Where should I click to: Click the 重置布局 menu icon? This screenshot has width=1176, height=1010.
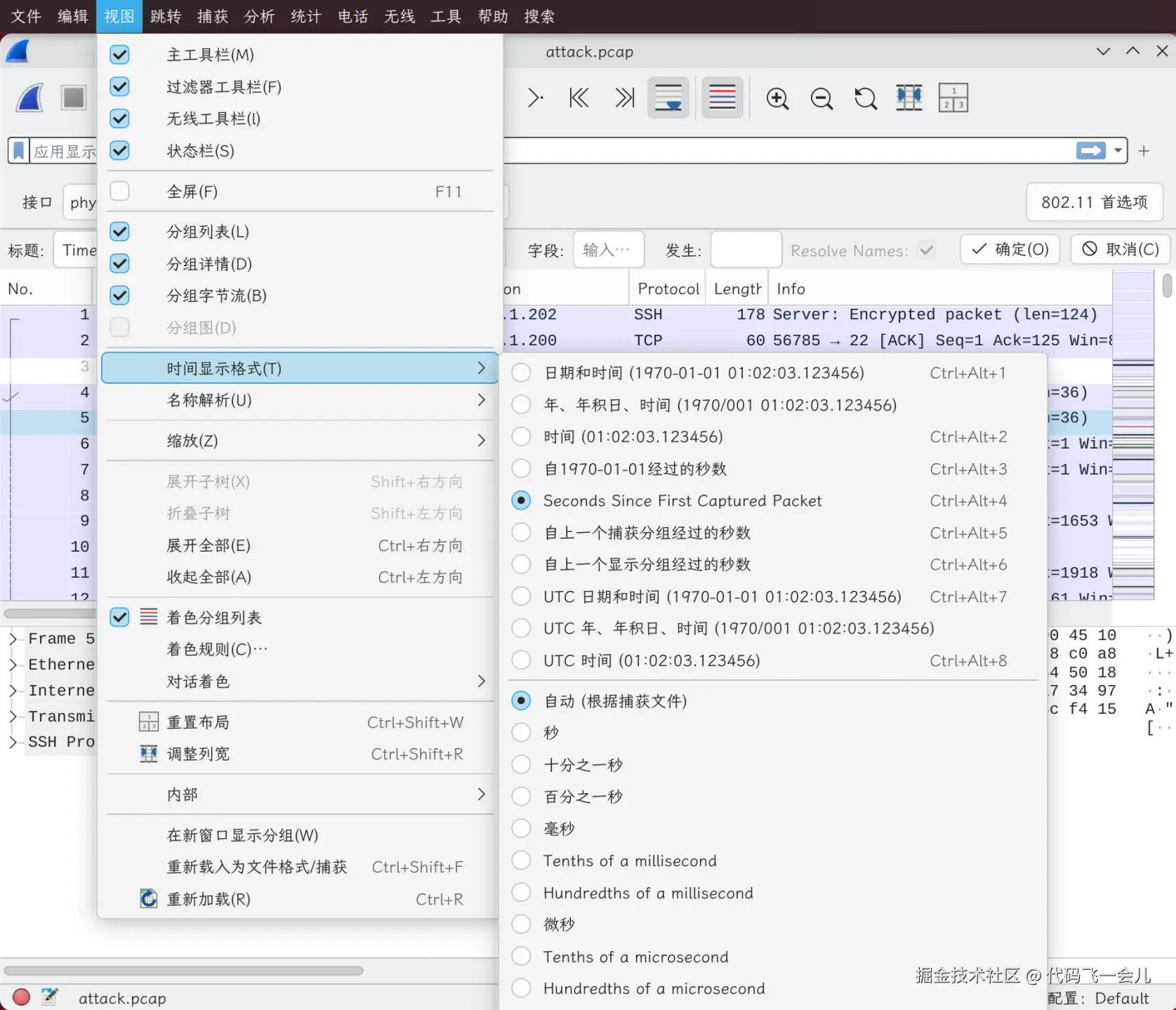pyautogui.click(x=149, y=722)
